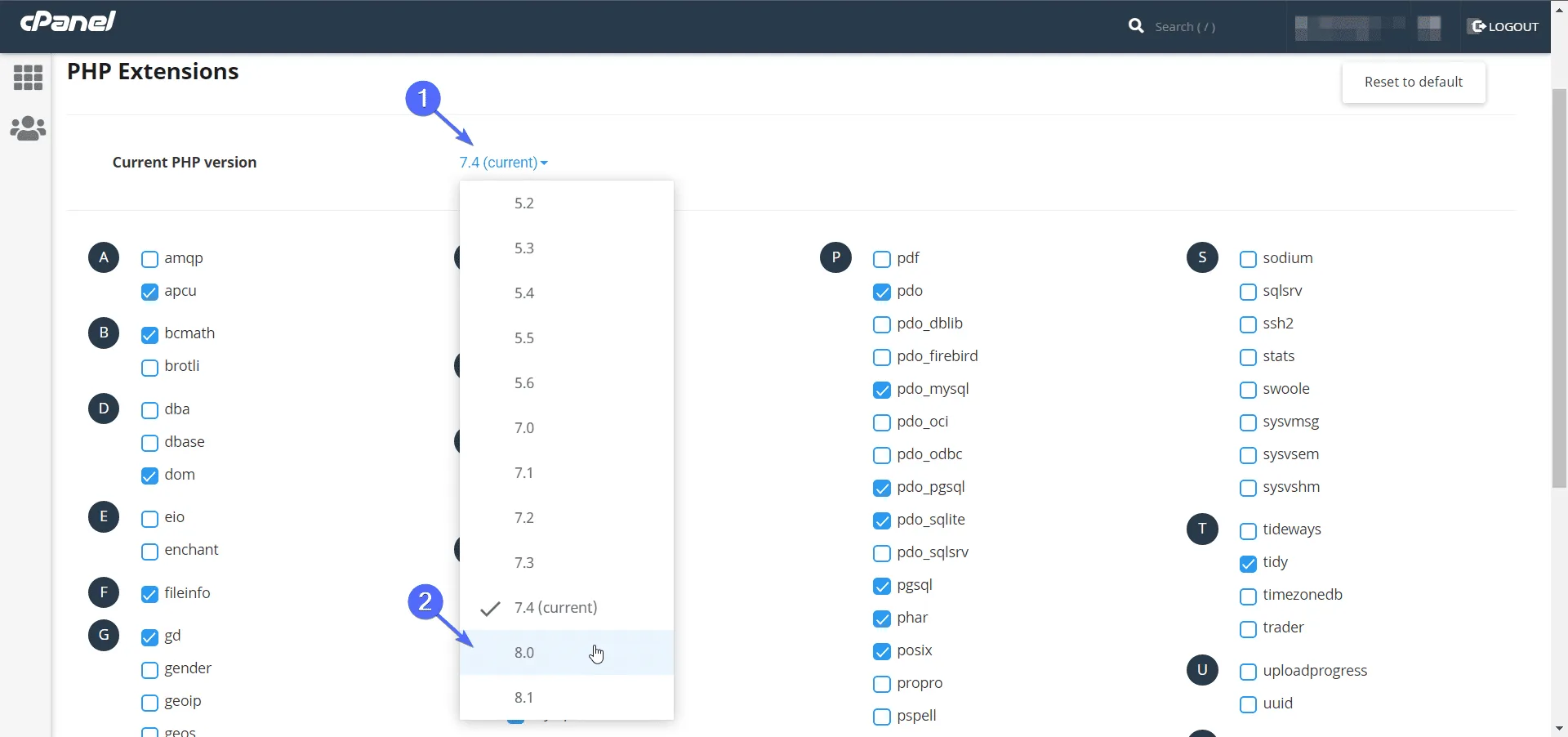This screenshot has height=737, width=1568.
Task: Click the blurred account name in header
Action: tap(1349, 28)
